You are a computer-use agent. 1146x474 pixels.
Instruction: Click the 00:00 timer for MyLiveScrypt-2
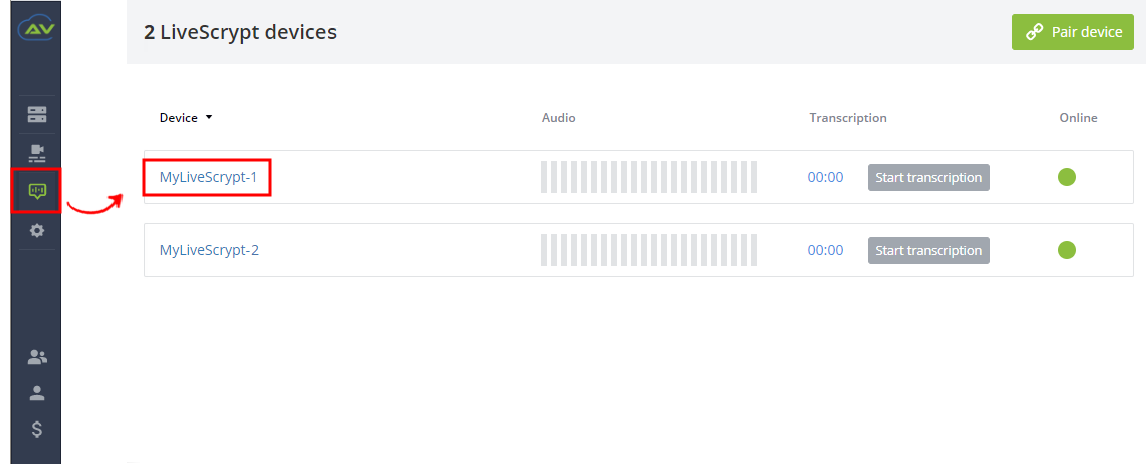[825, 251]
